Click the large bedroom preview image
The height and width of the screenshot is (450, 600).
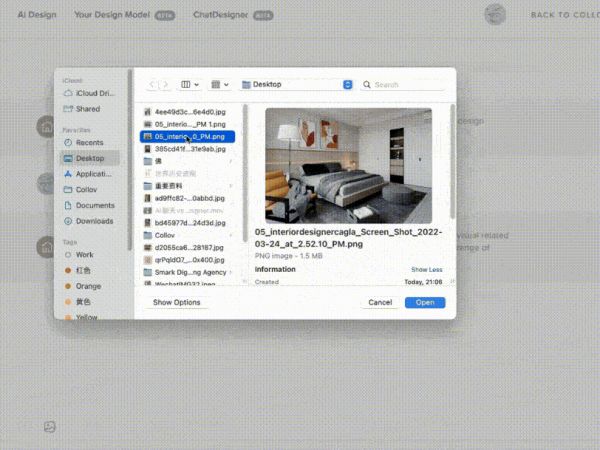[x=347, y=165]
